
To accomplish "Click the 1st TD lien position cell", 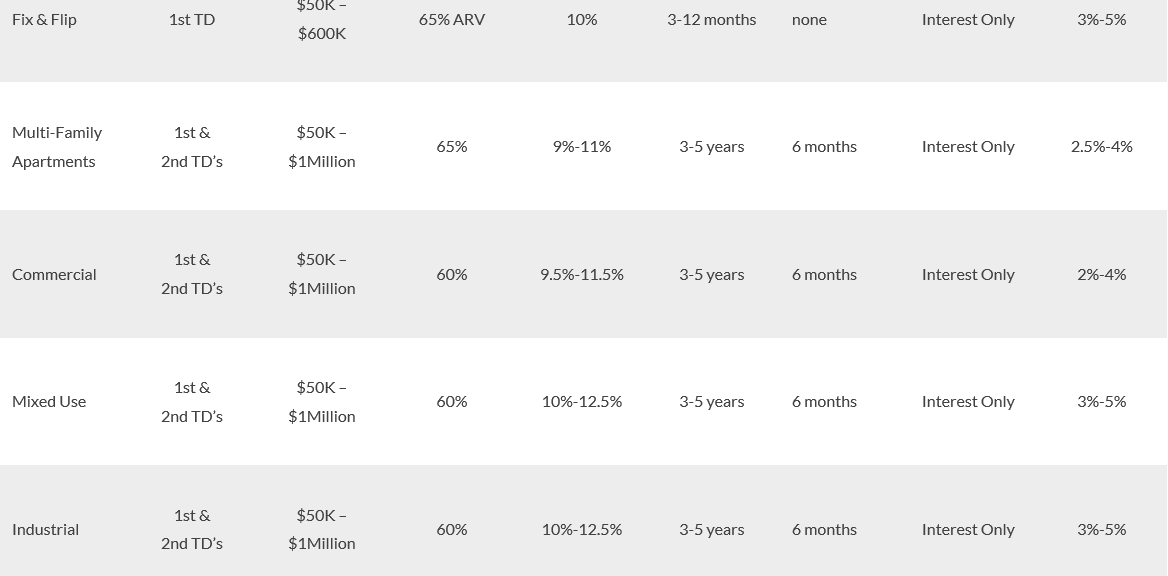I will (191, 19).
